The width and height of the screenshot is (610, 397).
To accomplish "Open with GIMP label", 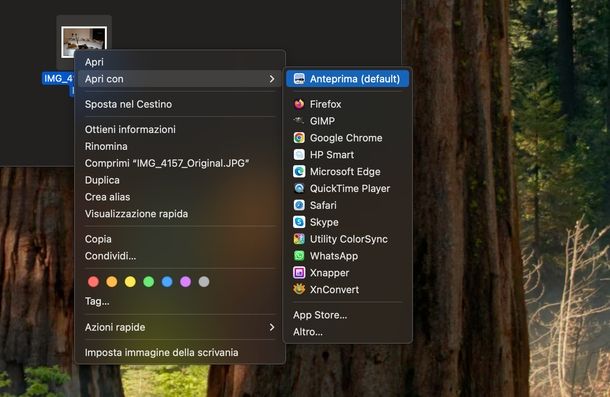I will coord(322,121).
